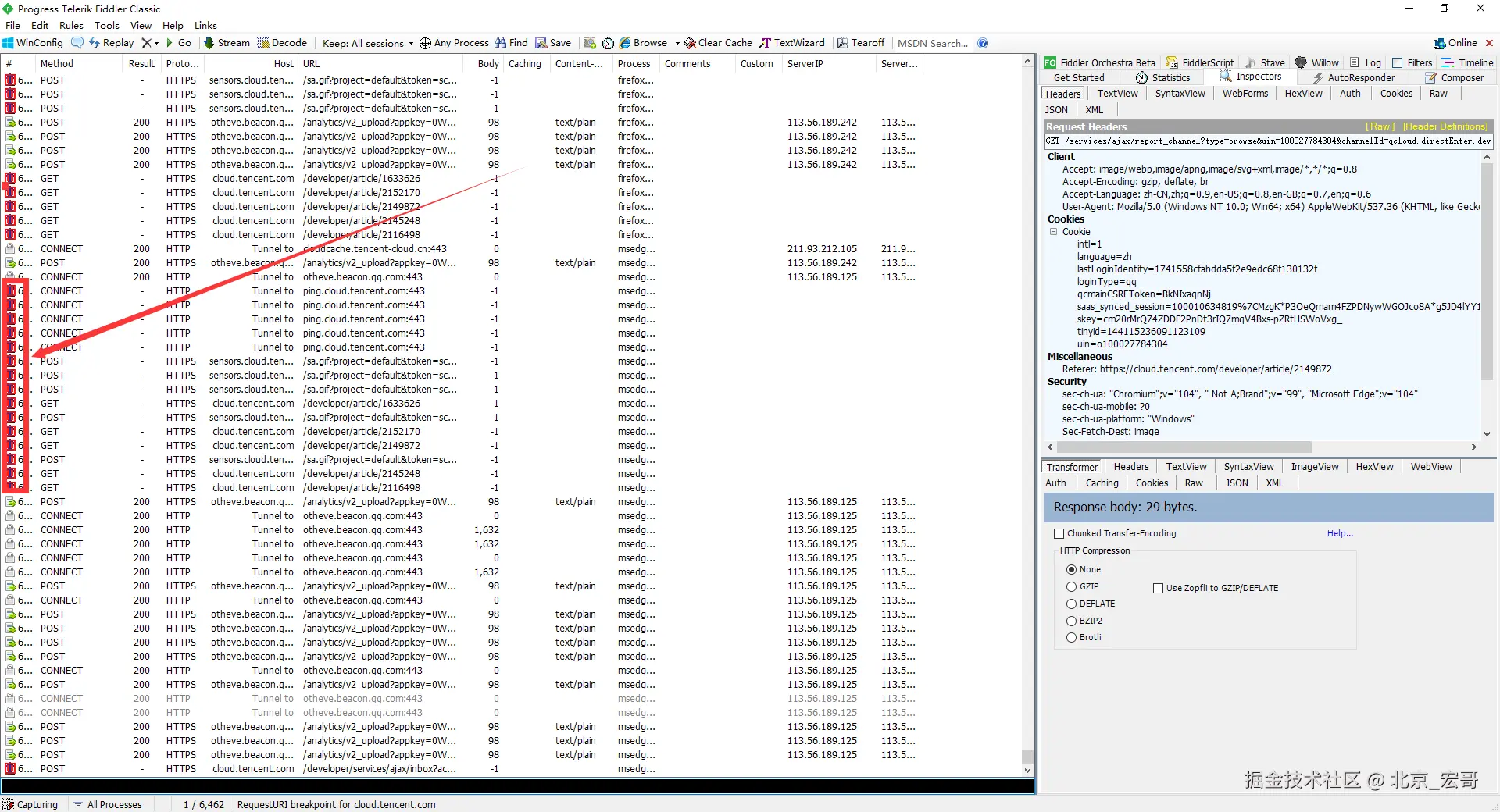The height and width of the screenshot is (812, 1500).
Task: Open the Stave tab
Action: (1266, 62)
